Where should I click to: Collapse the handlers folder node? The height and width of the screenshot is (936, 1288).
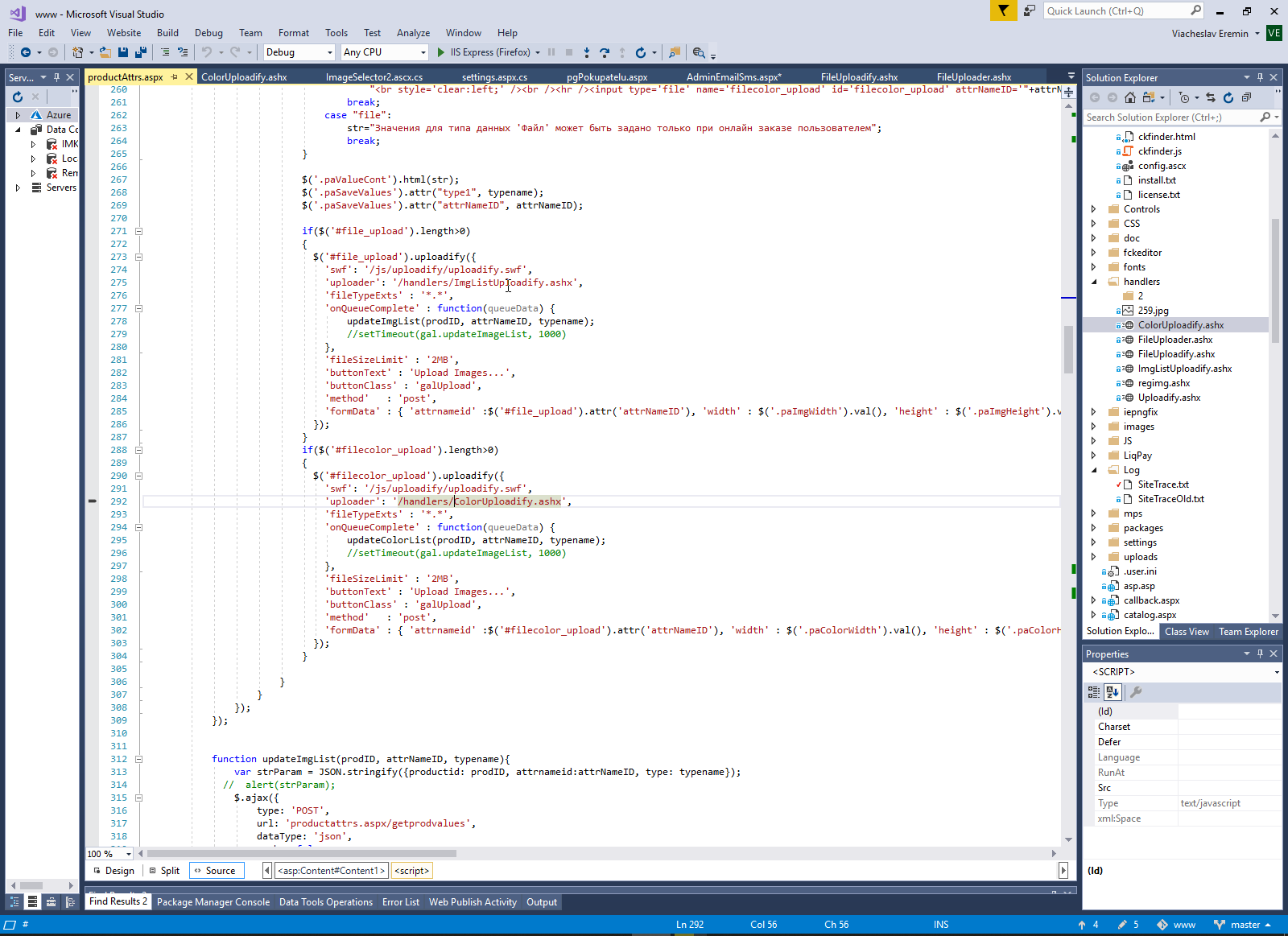(1094, 282)
